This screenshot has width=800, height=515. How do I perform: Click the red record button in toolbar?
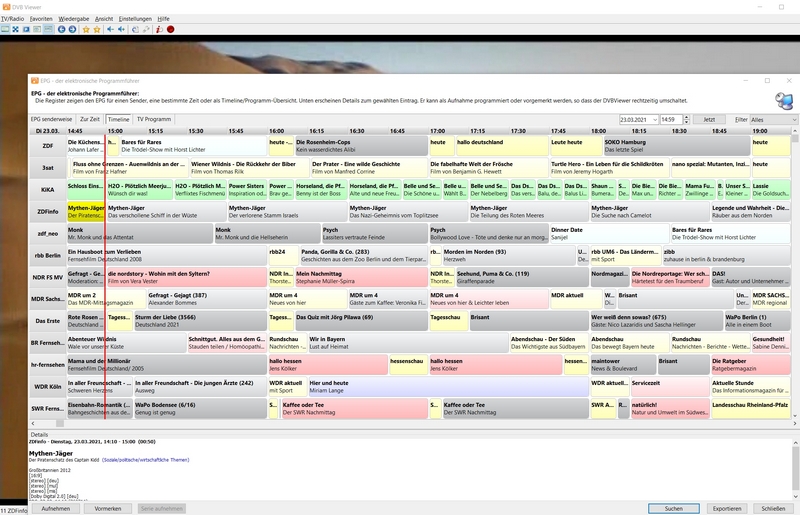(x=170, y=30)
